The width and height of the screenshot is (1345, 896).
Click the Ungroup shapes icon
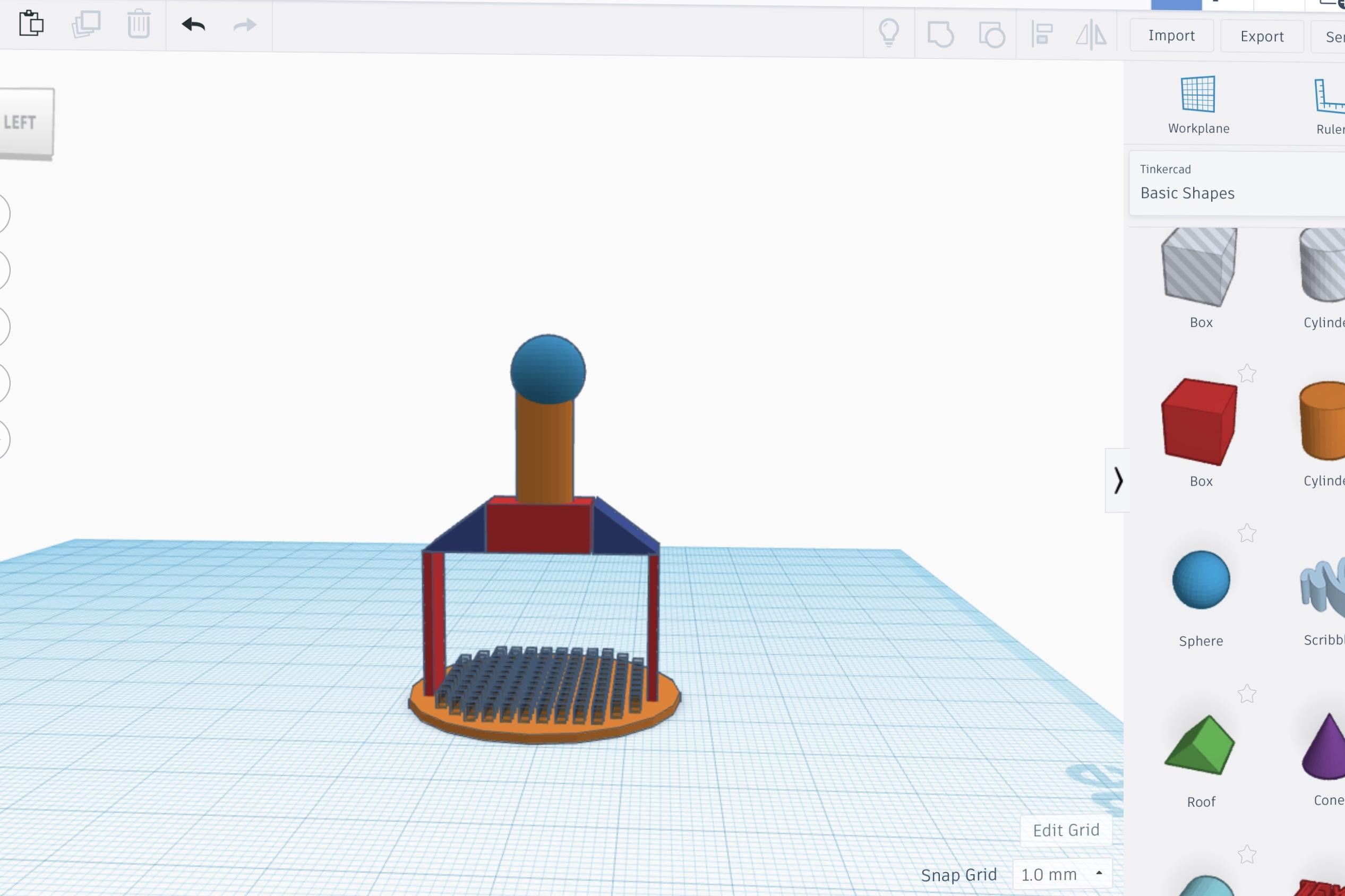click(x=992, y=35)
